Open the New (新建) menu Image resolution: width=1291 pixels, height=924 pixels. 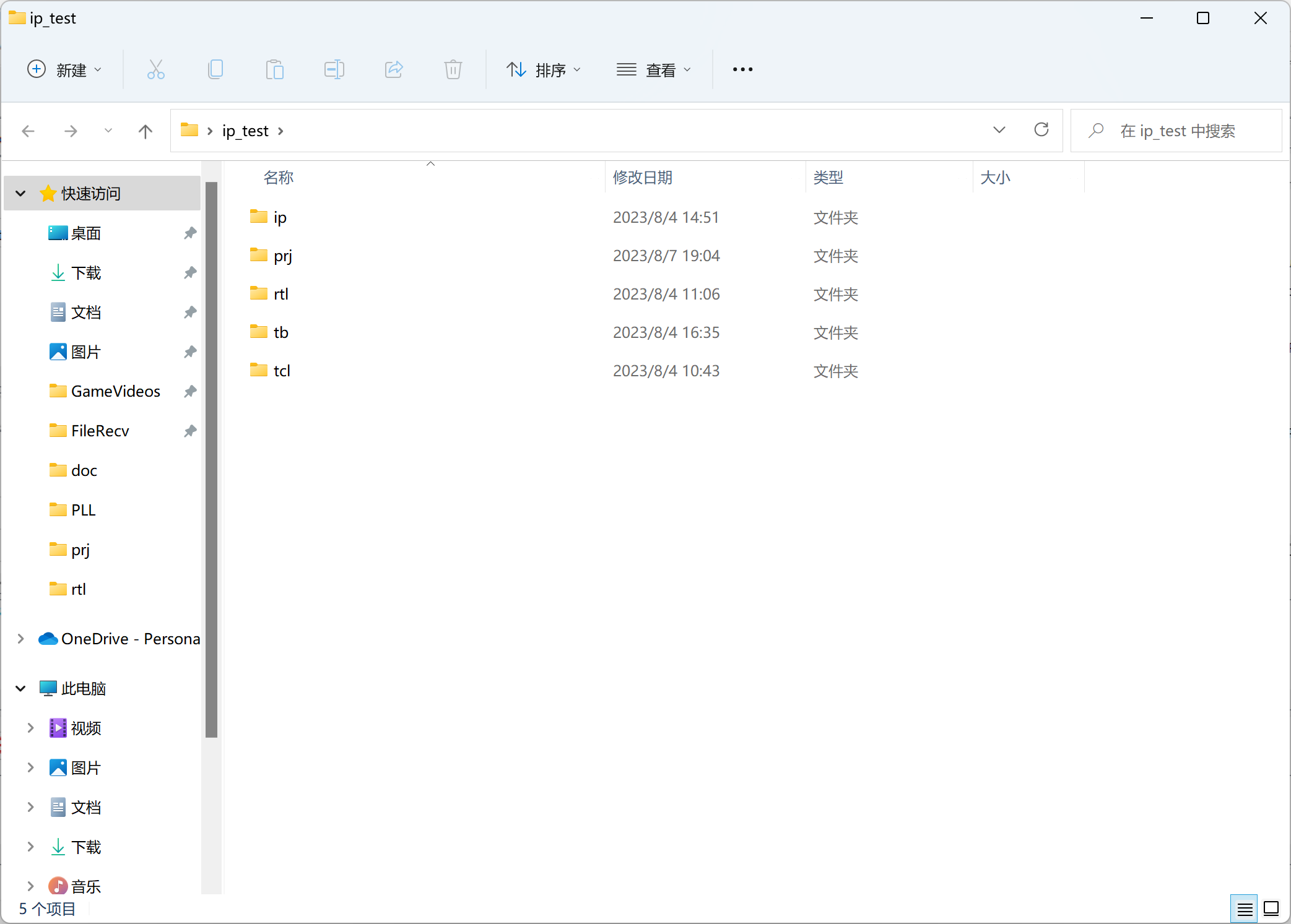click(64, 70)
